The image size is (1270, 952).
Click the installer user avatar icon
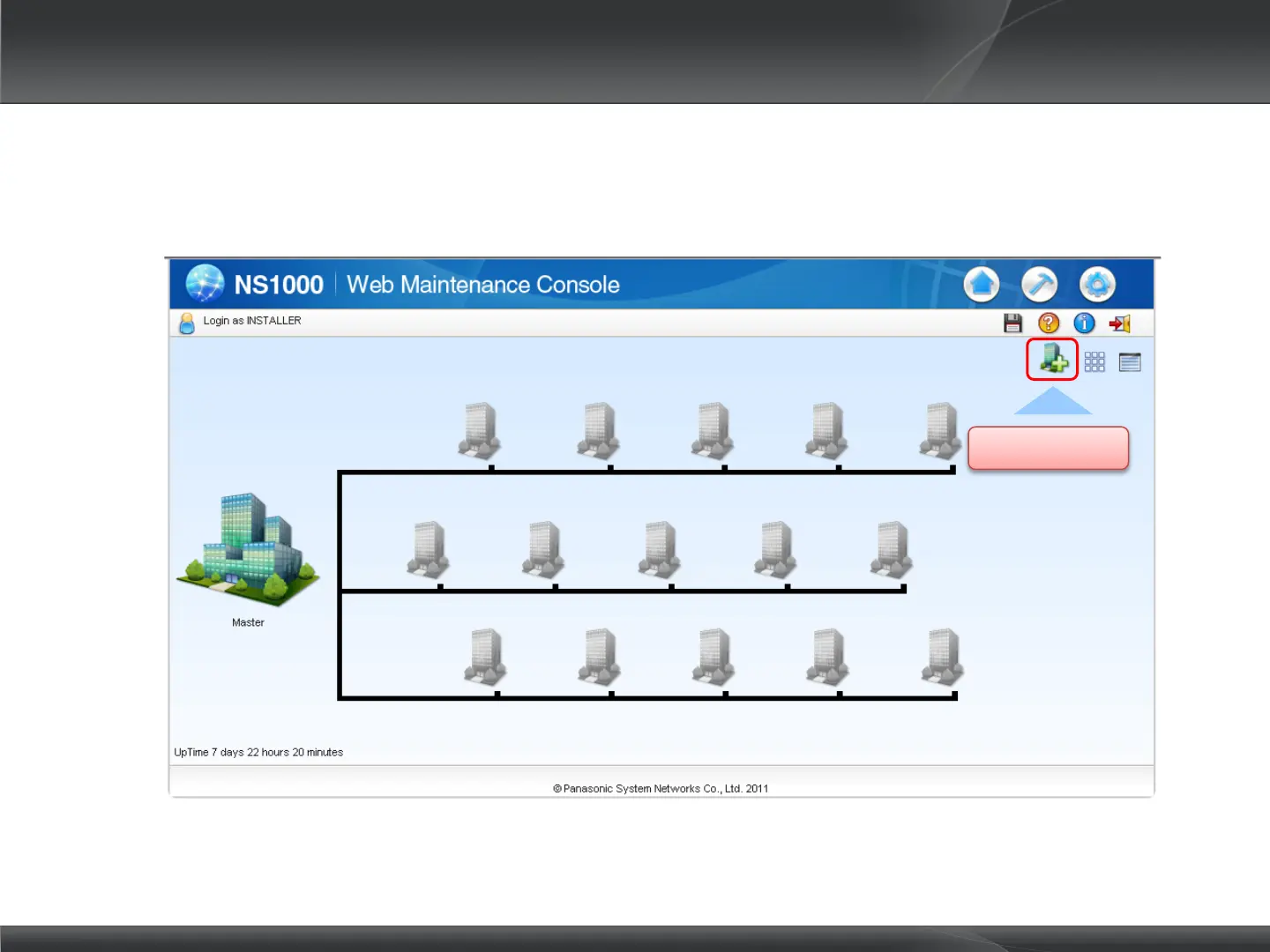[x=187, y=323]
